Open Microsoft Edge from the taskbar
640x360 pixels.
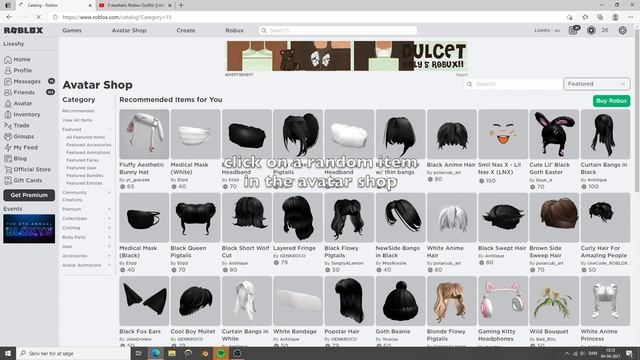(156, 353)
